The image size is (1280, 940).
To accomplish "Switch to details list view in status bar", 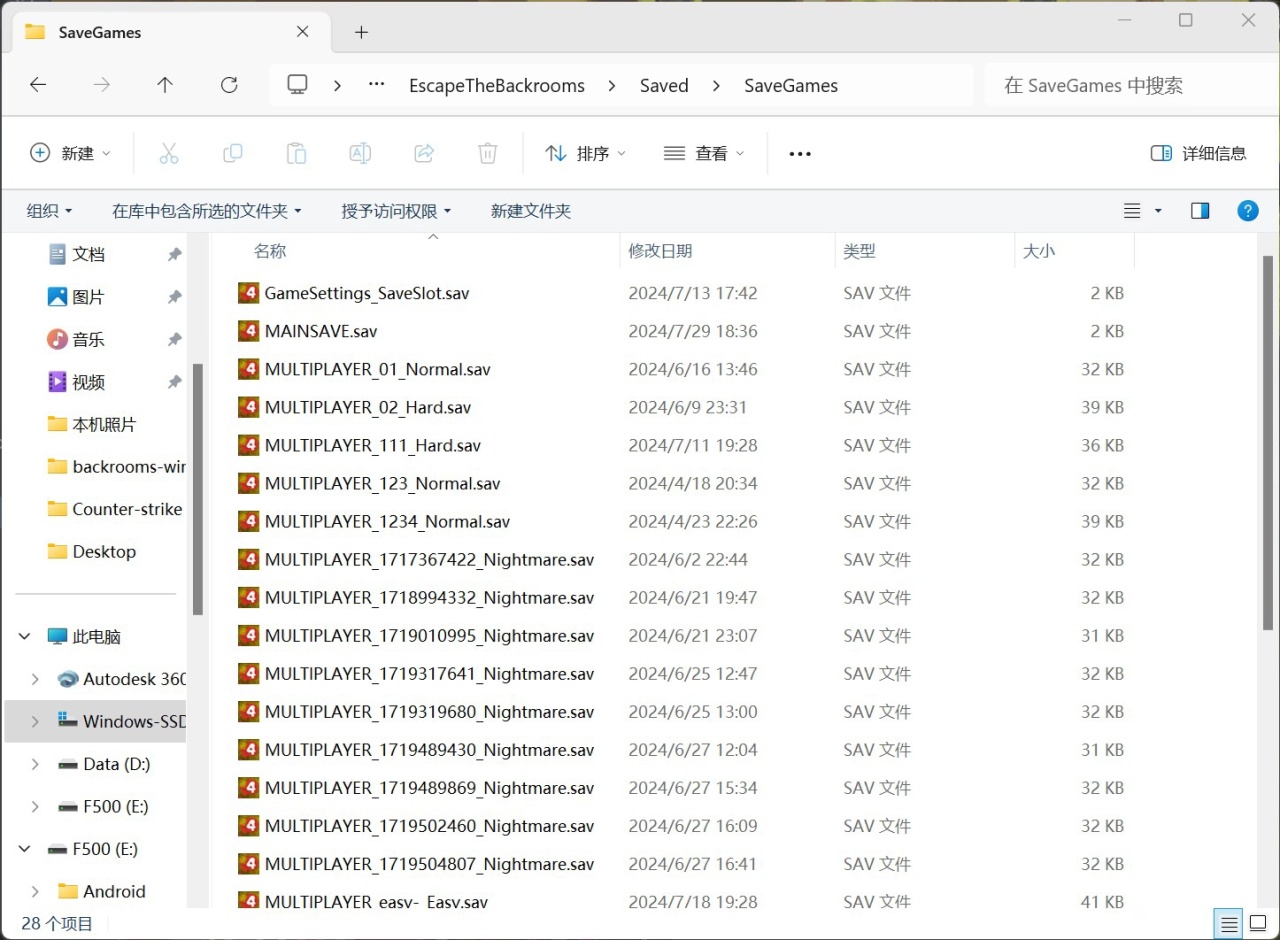I will [1229, 923].
